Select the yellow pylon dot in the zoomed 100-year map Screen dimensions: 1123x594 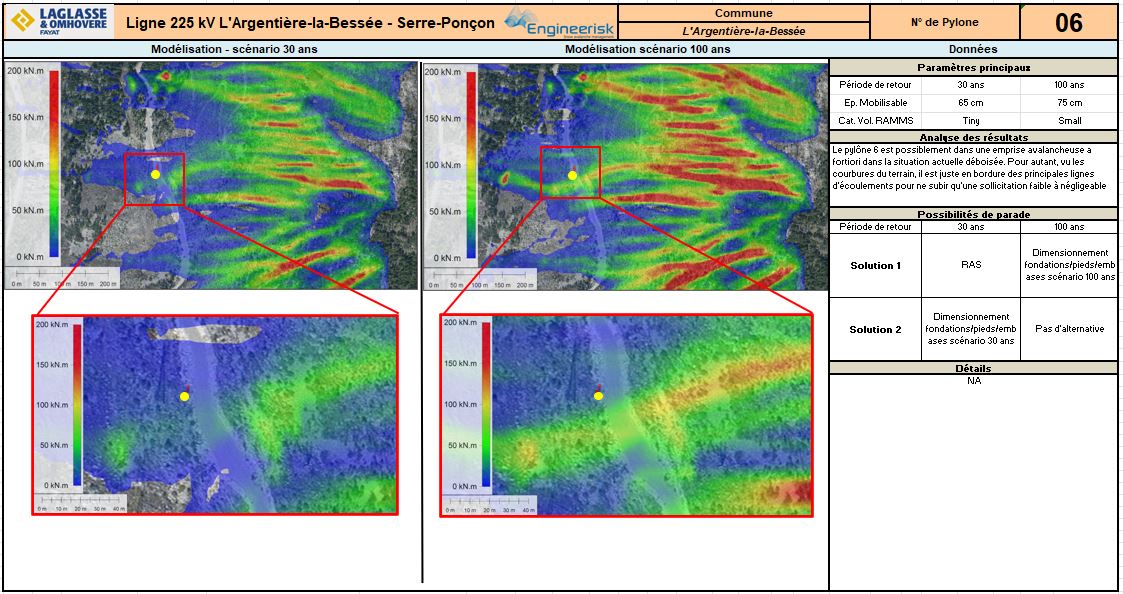pos(599,396)
